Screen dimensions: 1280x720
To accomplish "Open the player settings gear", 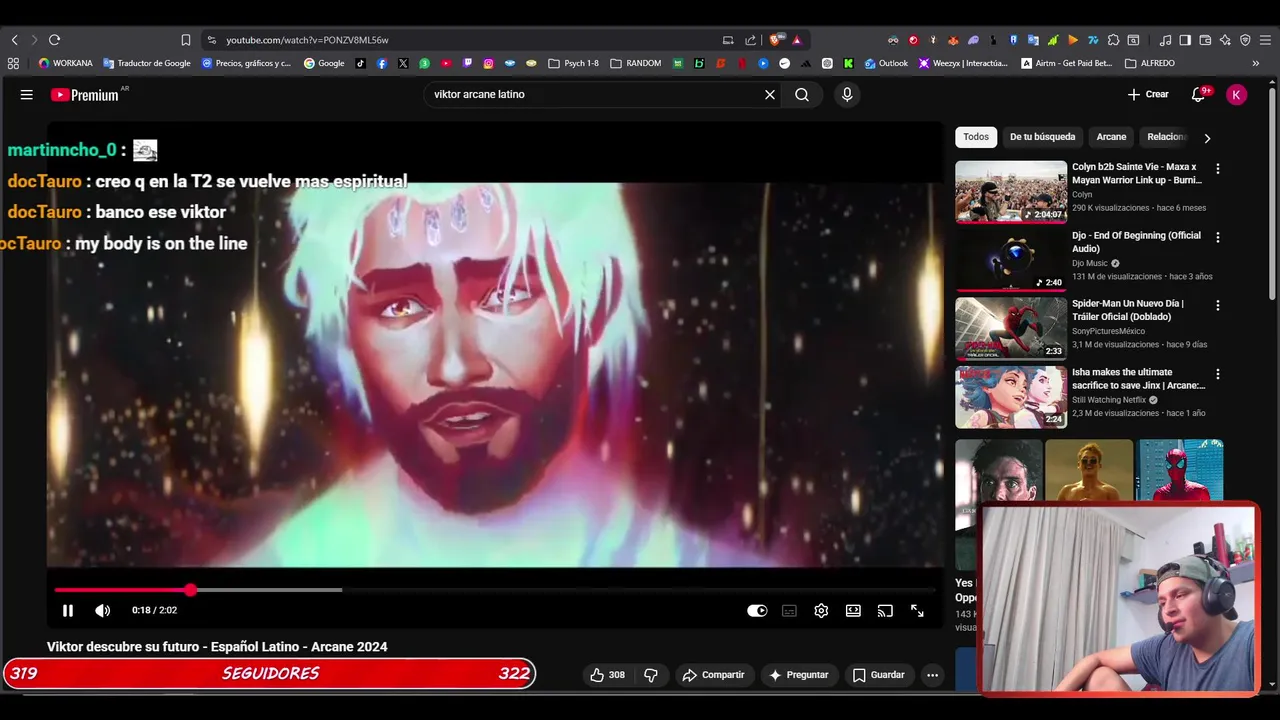I will [x=821, y=610].
